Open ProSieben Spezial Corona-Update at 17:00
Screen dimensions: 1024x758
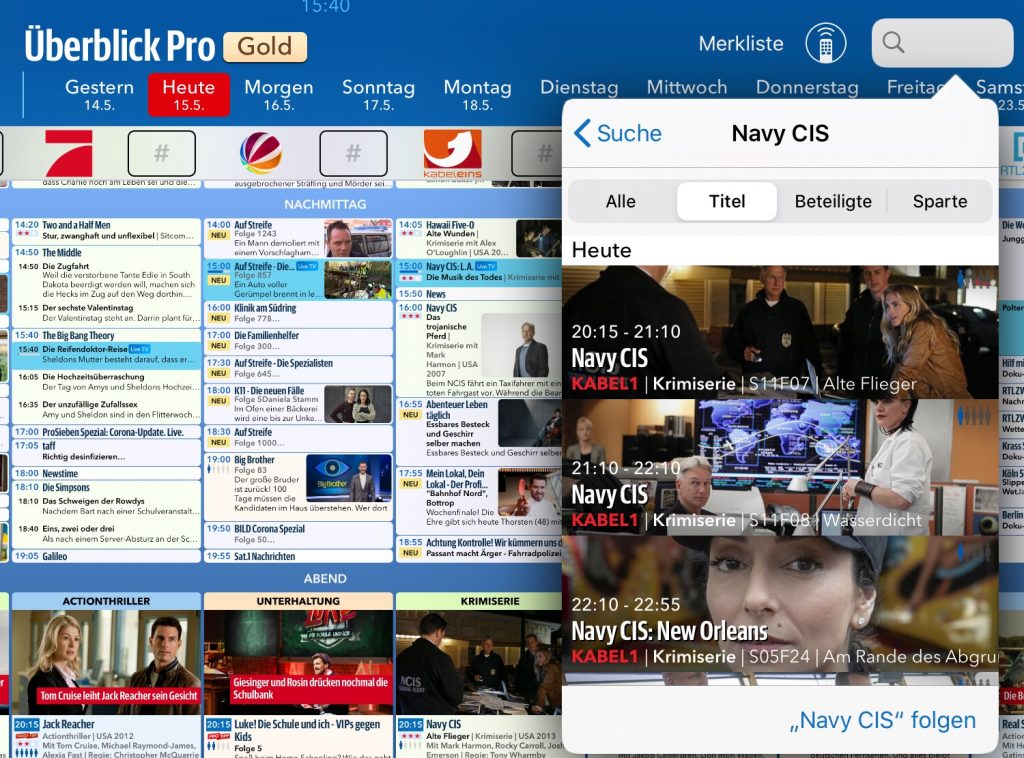tap(106, 432)
